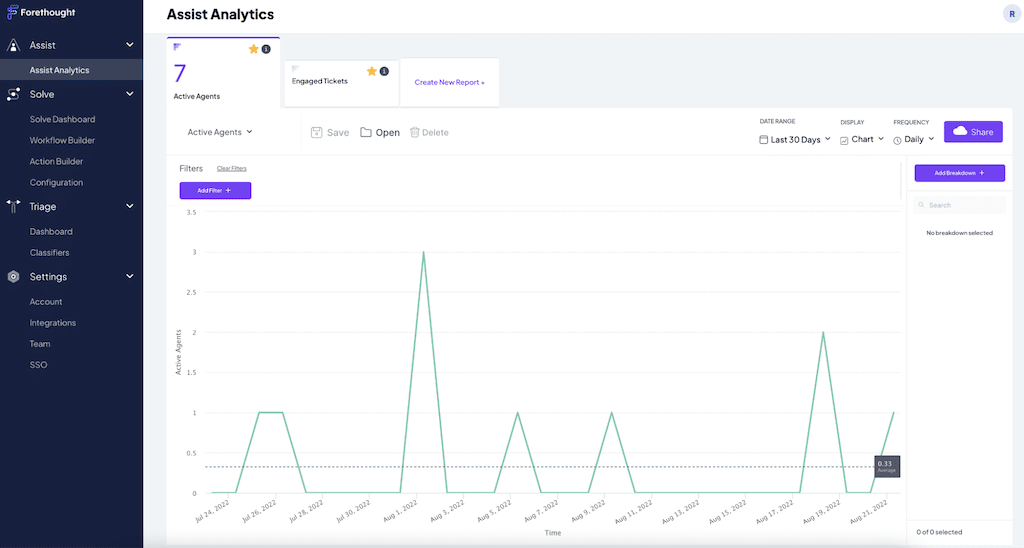Click the Add Filter button

point(215,190)
